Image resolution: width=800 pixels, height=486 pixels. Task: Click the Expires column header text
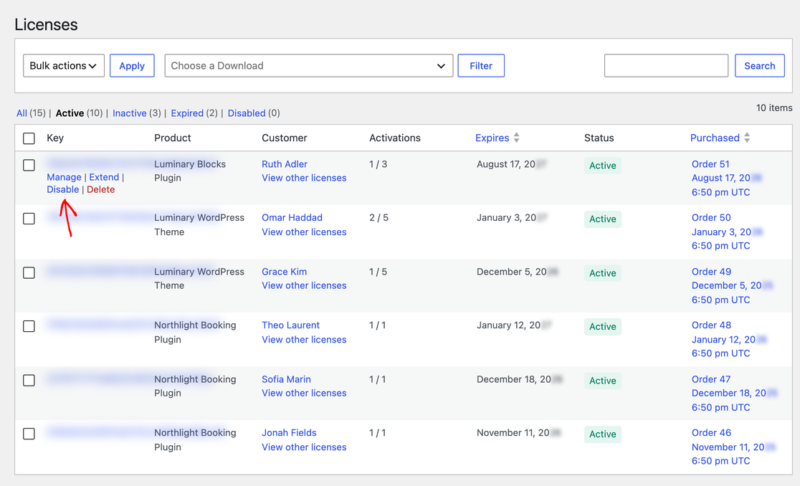[x=492, y=138]
